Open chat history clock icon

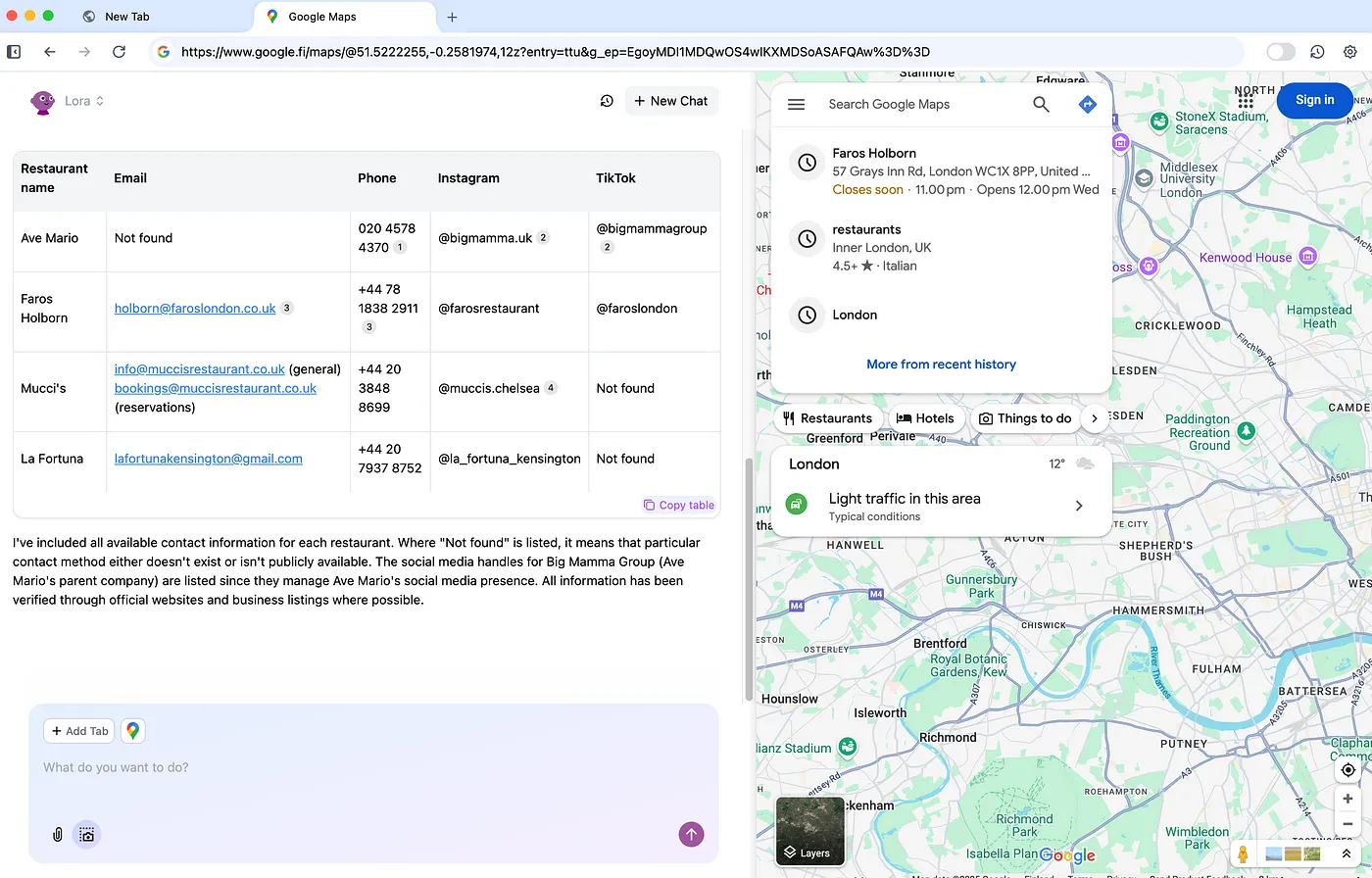click(607, 101)
